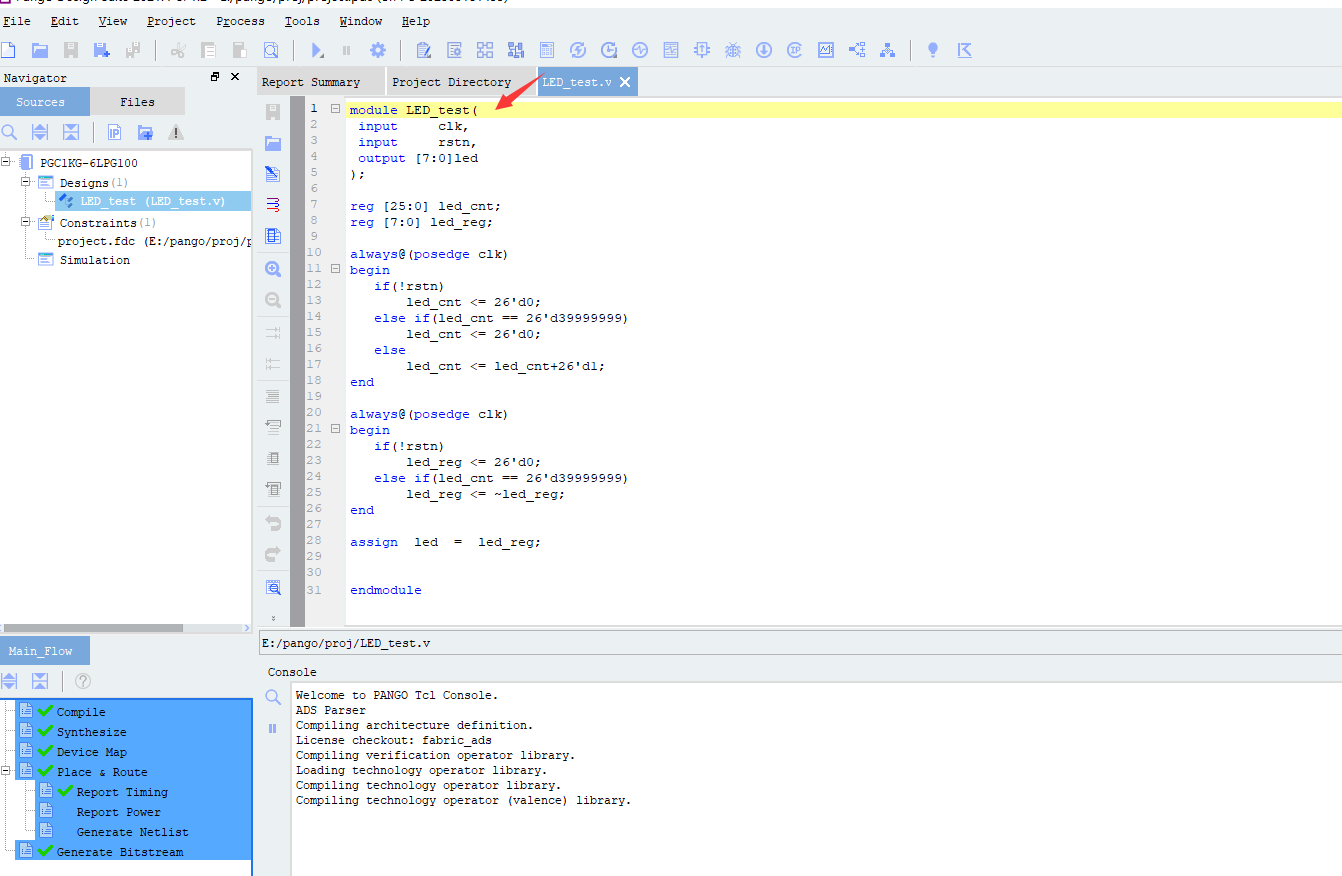Click the clipboard with pencil toolbar icon

click(423, 50)
